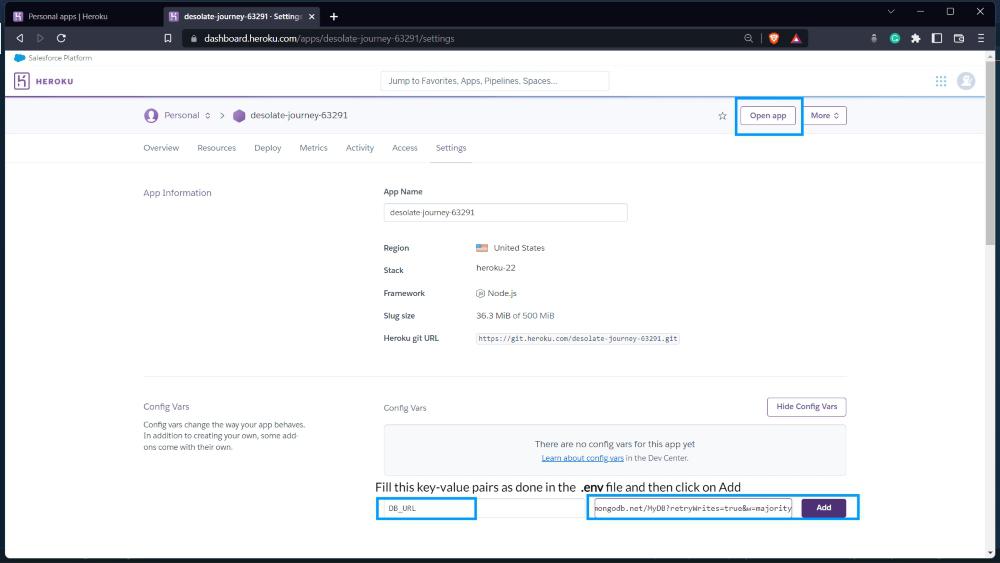The image size is (1000, 563).
Task: Click the Brave Rewards triangle icon
Action: (796, 38)
